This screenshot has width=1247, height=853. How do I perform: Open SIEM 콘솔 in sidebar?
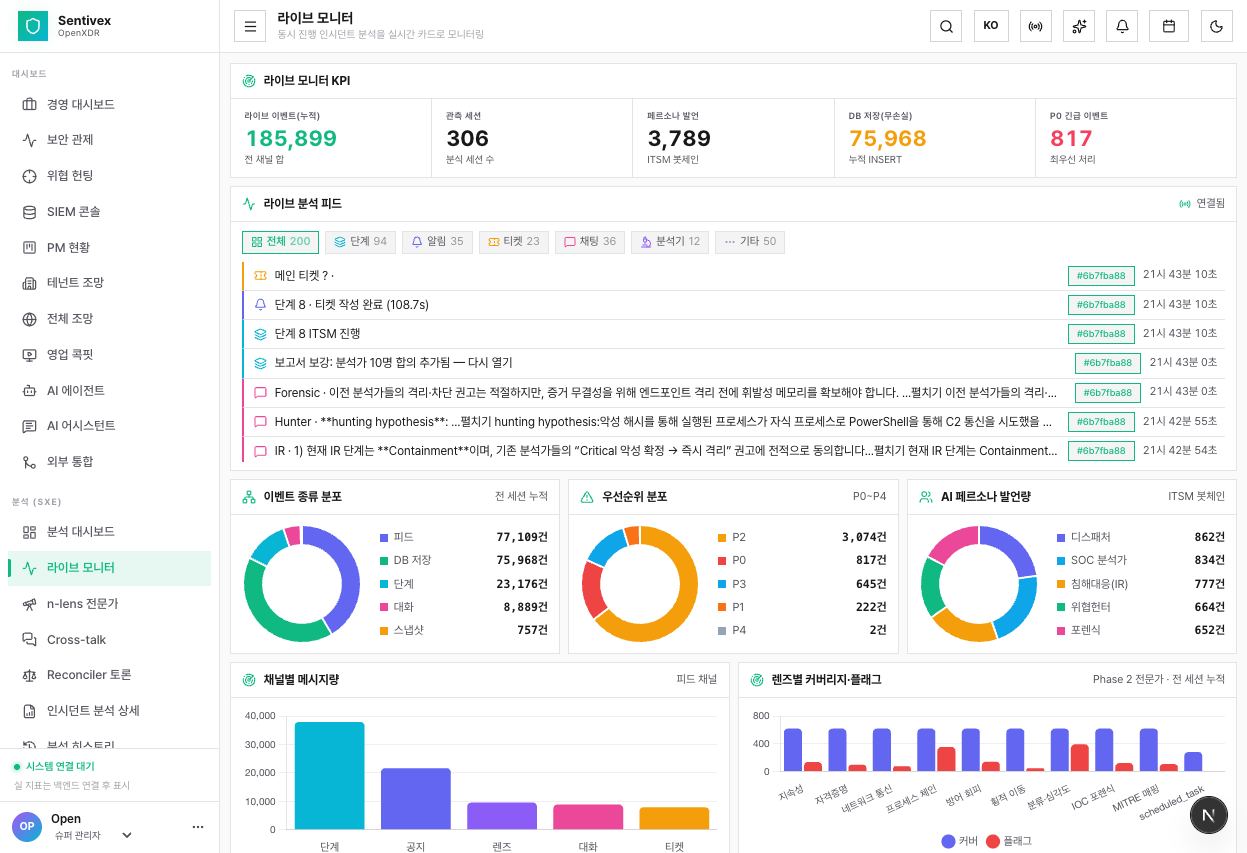[109, 212]
